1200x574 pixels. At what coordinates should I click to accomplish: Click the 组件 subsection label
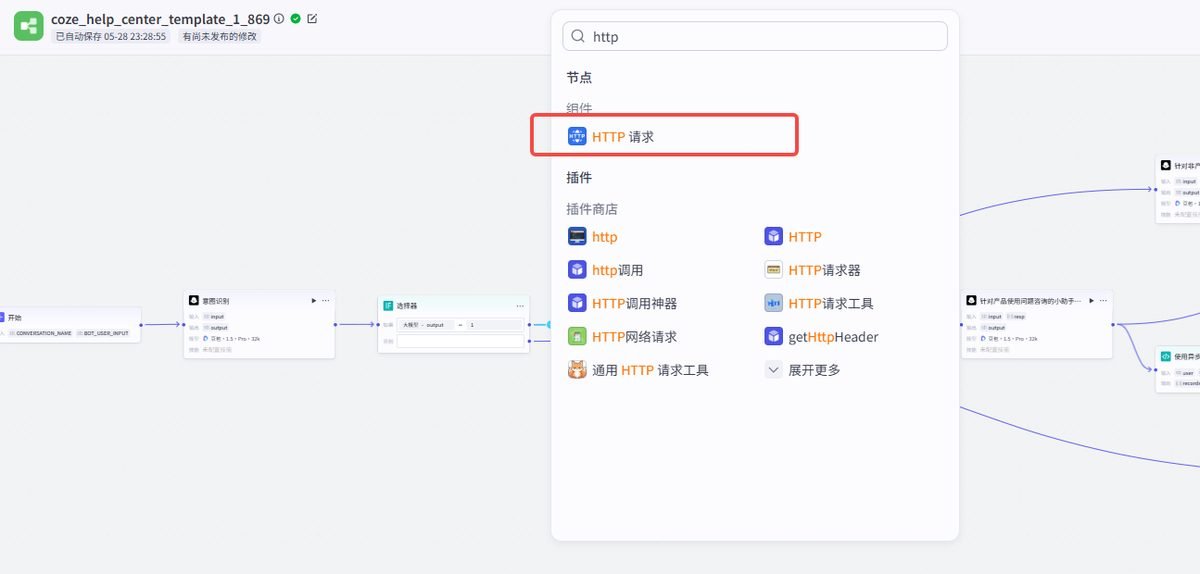click(x=579, y=108)
